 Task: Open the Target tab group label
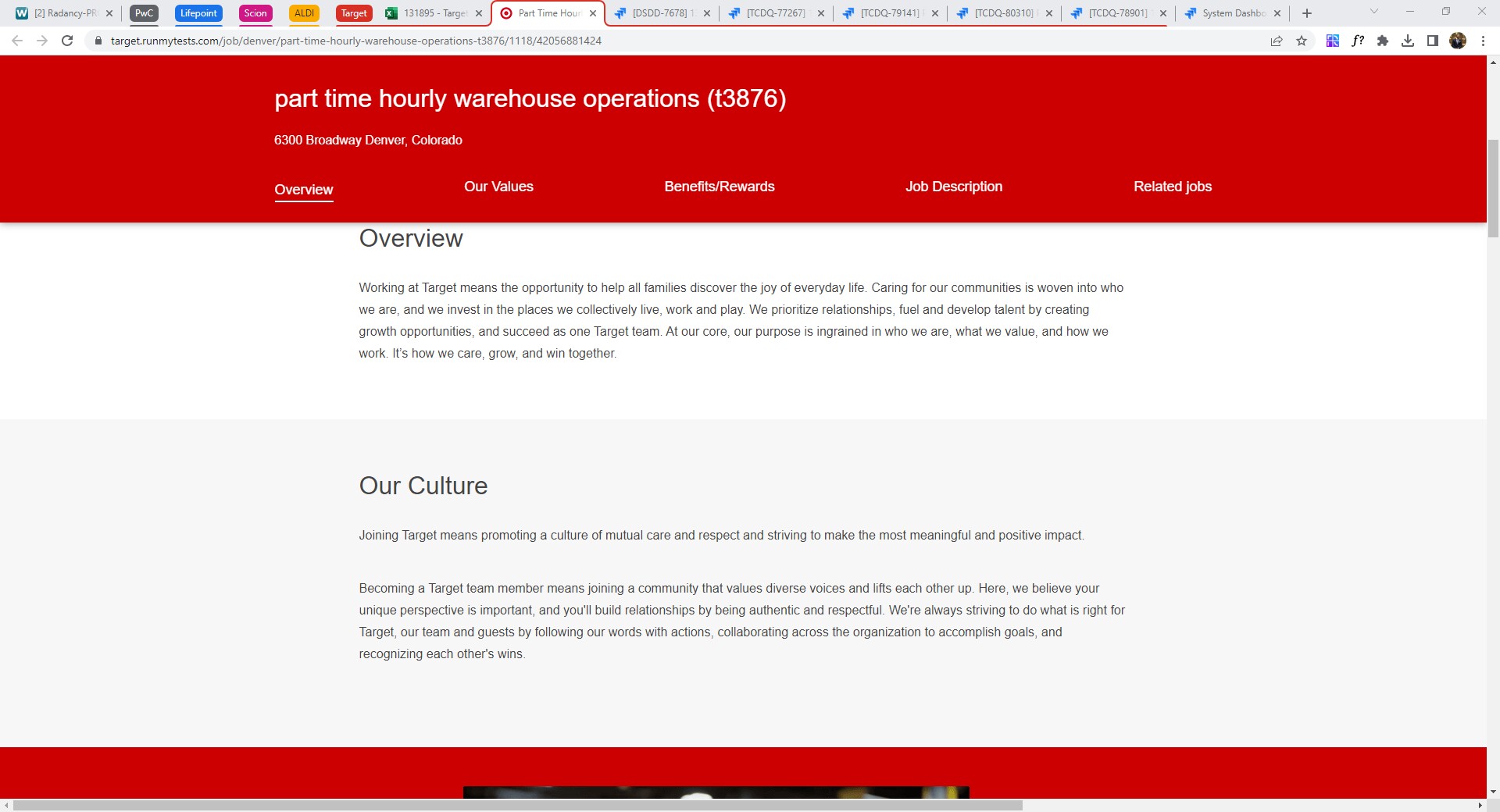[354, 13]
